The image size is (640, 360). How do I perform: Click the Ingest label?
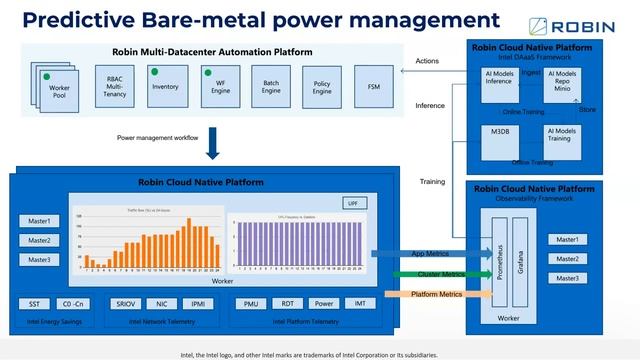click(531, 72)
